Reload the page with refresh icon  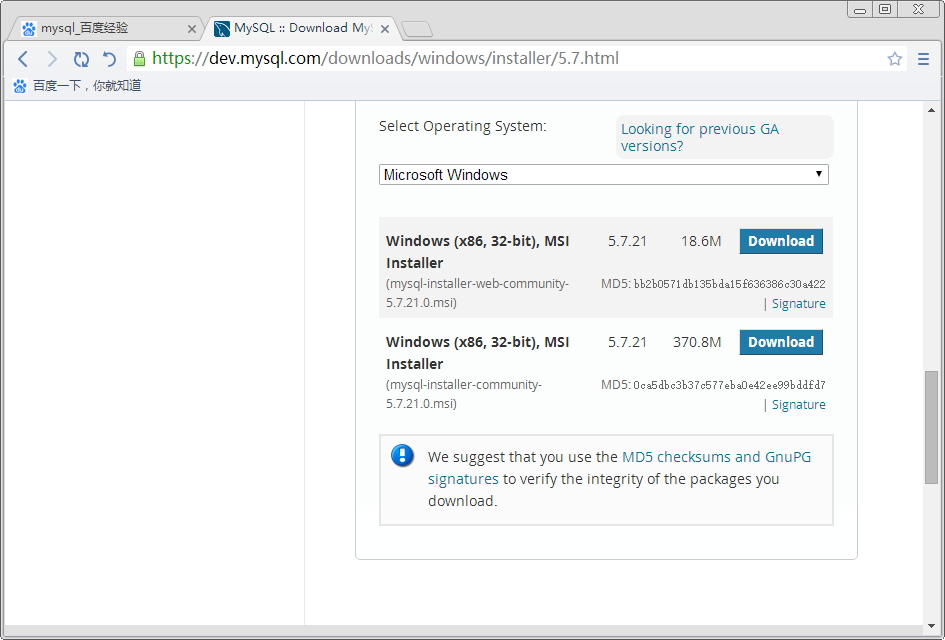(81, 59)
